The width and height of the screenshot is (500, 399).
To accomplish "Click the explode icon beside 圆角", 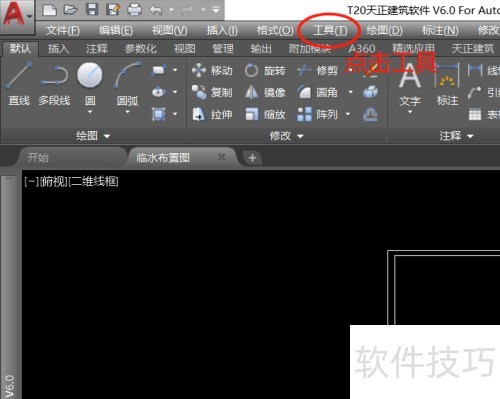I will 370,92.
